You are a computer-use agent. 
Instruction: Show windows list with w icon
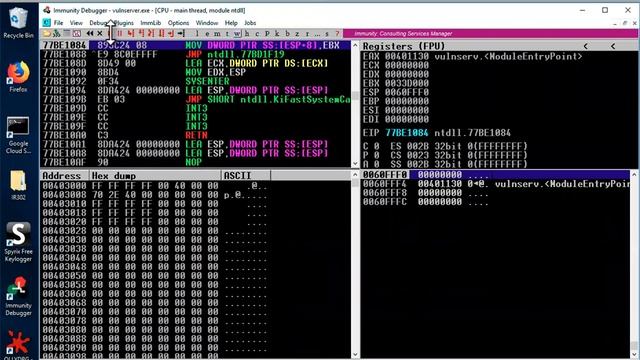click(x=237, y=33)
